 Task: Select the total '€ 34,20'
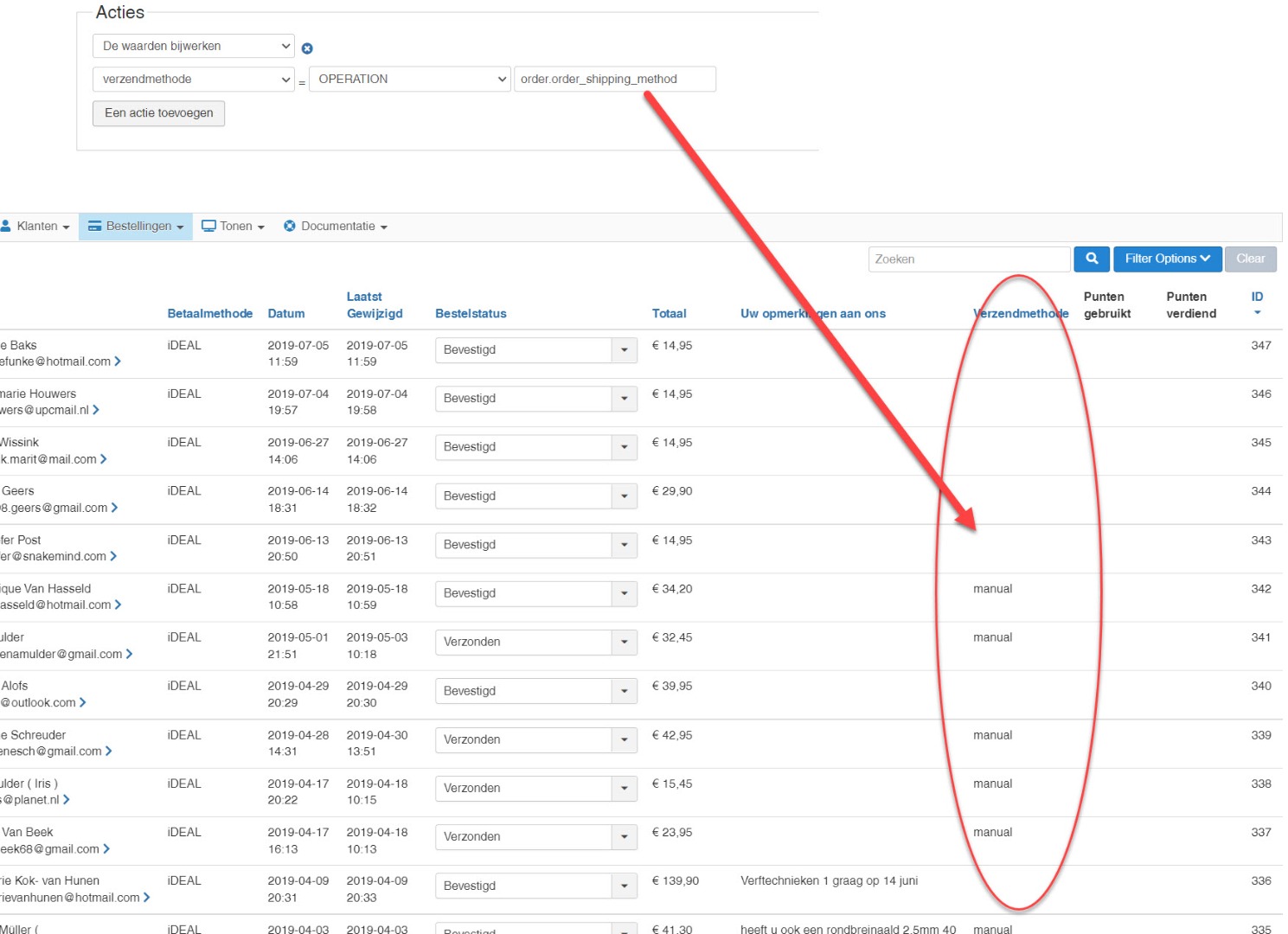point(671,589)
